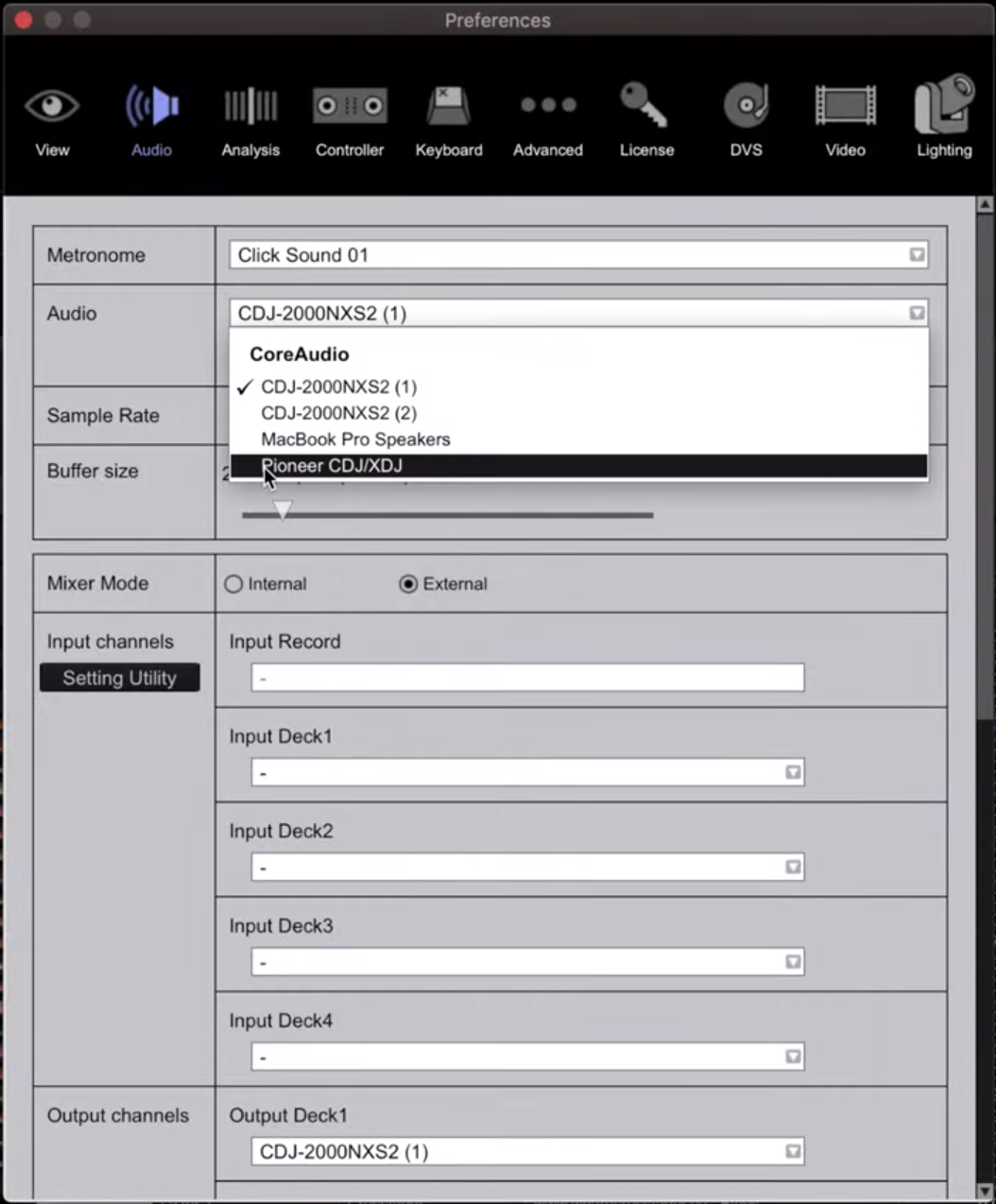Open the Input Deck3 dropdown
996x1204 pixels.
[527, 962]
